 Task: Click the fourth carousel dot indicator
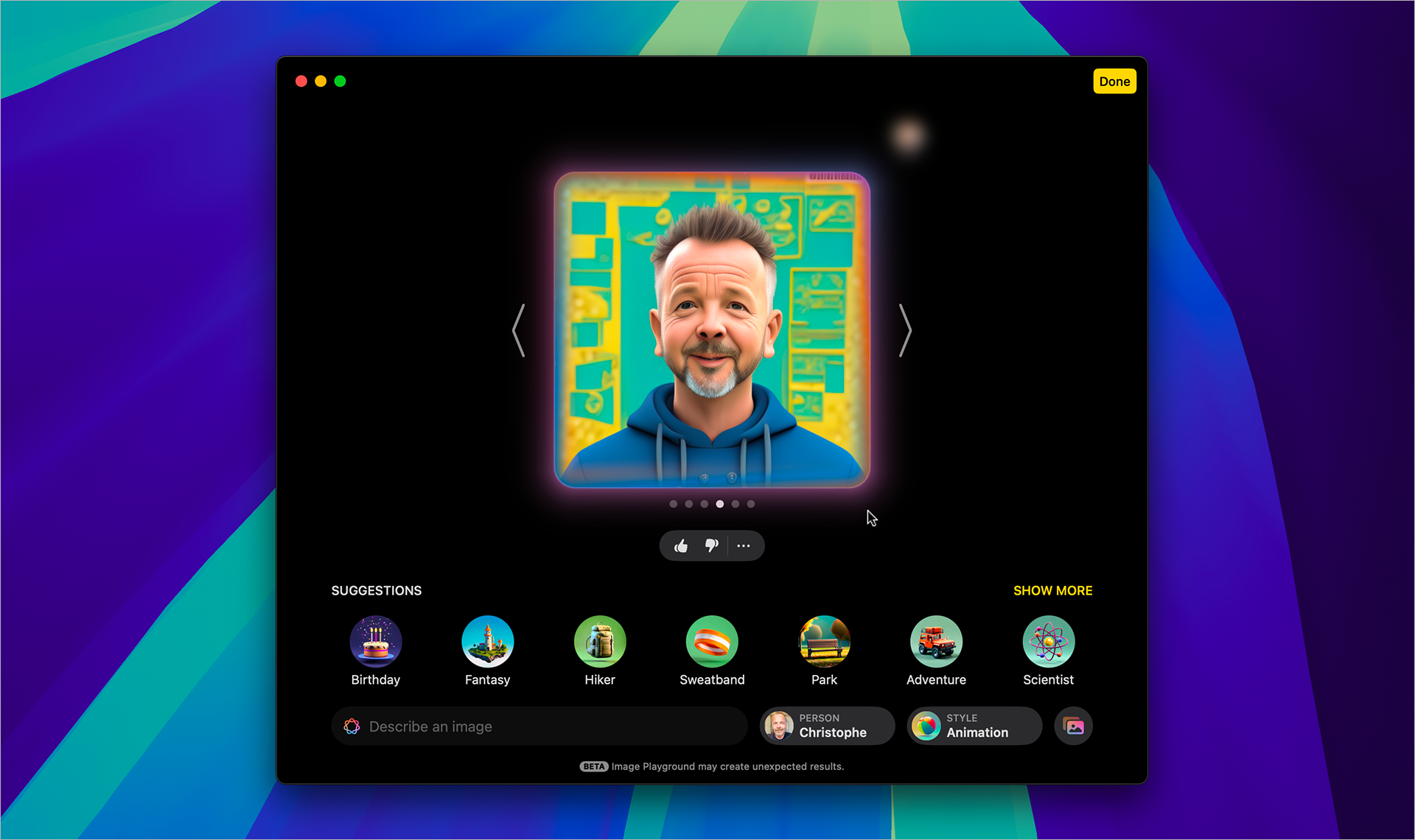(719, 503)
